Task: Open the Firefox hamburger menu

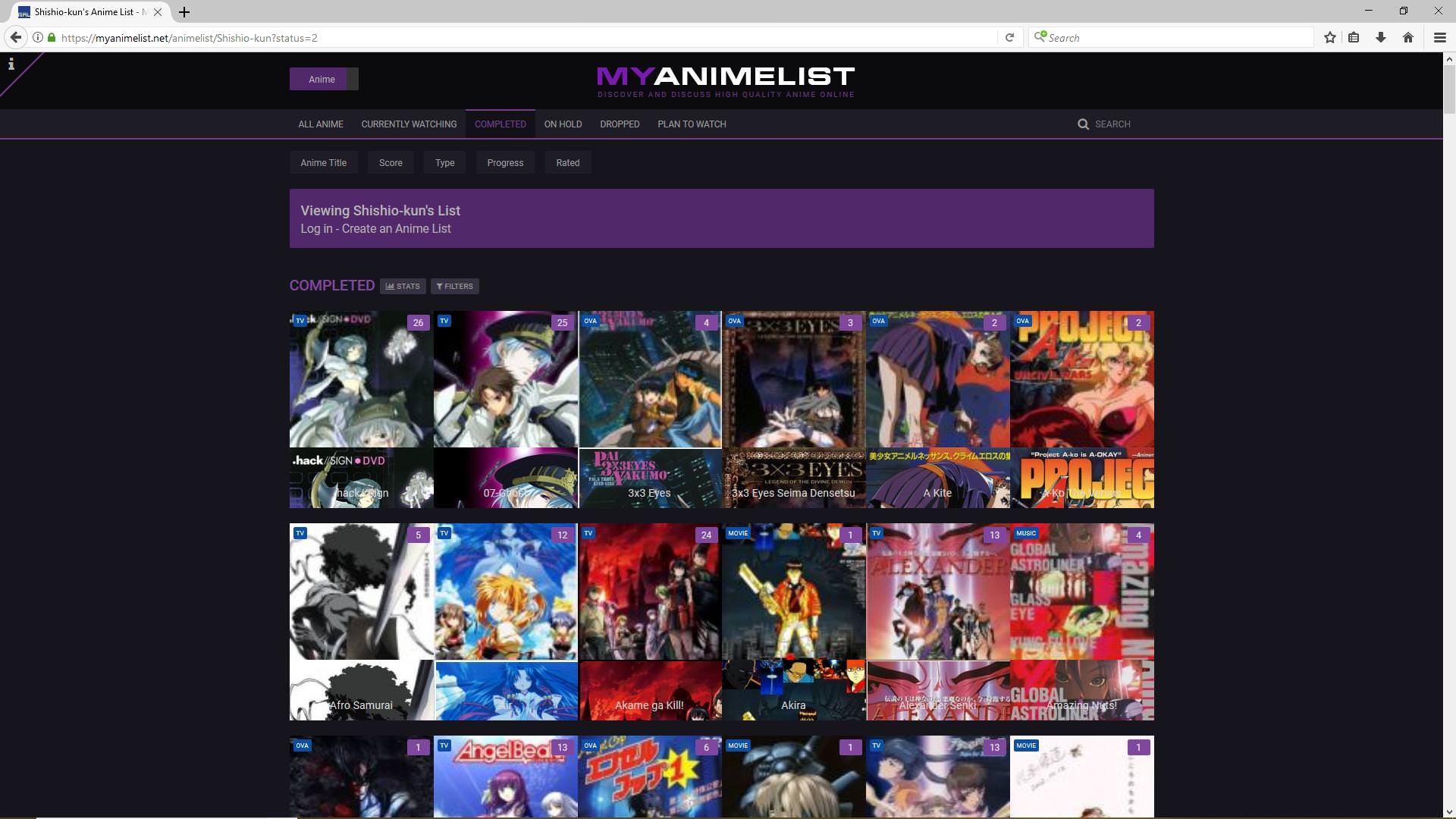Action: 1439,37
